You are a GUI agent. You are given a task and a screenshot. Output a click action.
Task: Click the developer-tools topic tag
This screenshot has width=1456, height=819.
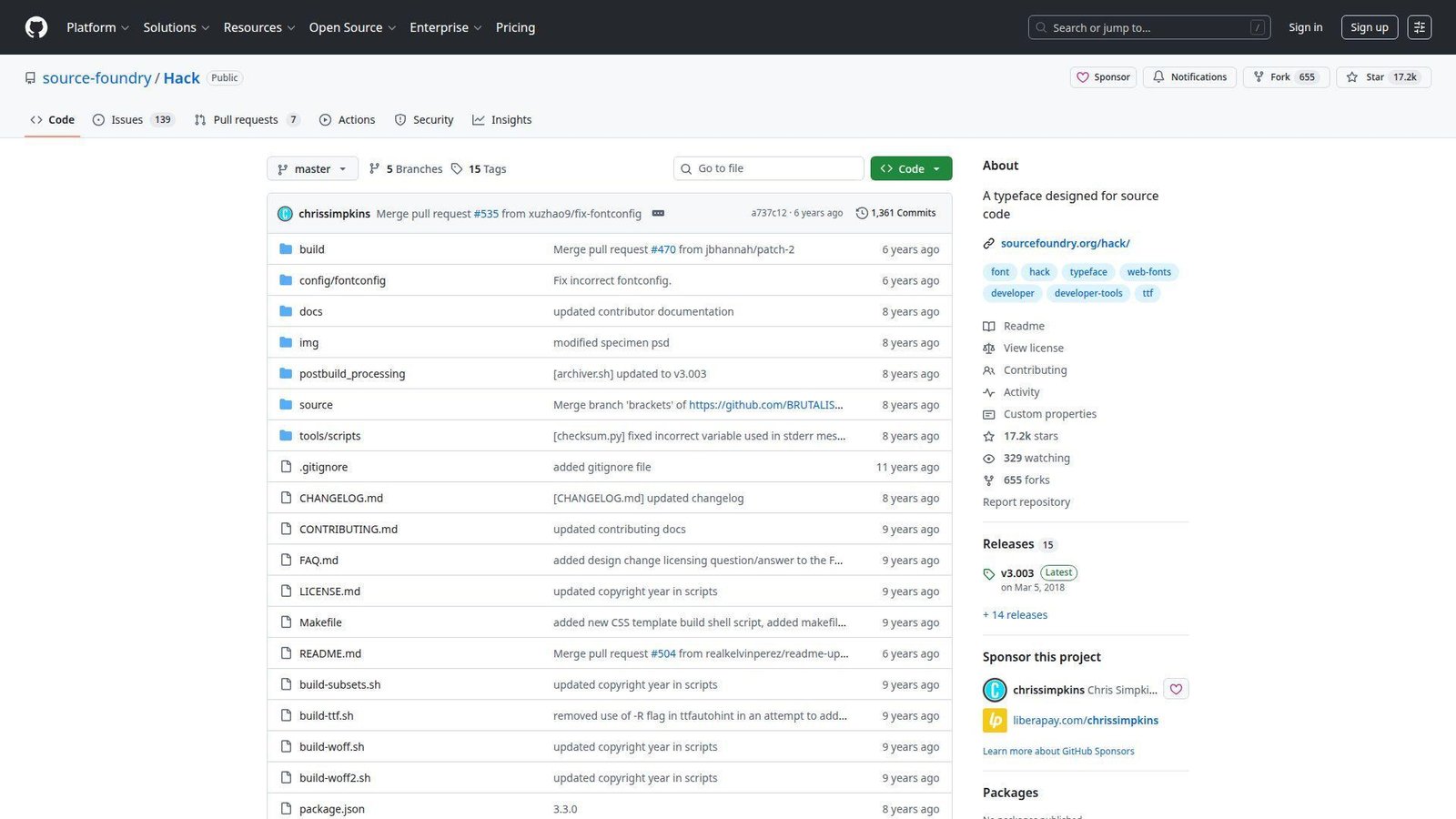(x=1088, y=293)
